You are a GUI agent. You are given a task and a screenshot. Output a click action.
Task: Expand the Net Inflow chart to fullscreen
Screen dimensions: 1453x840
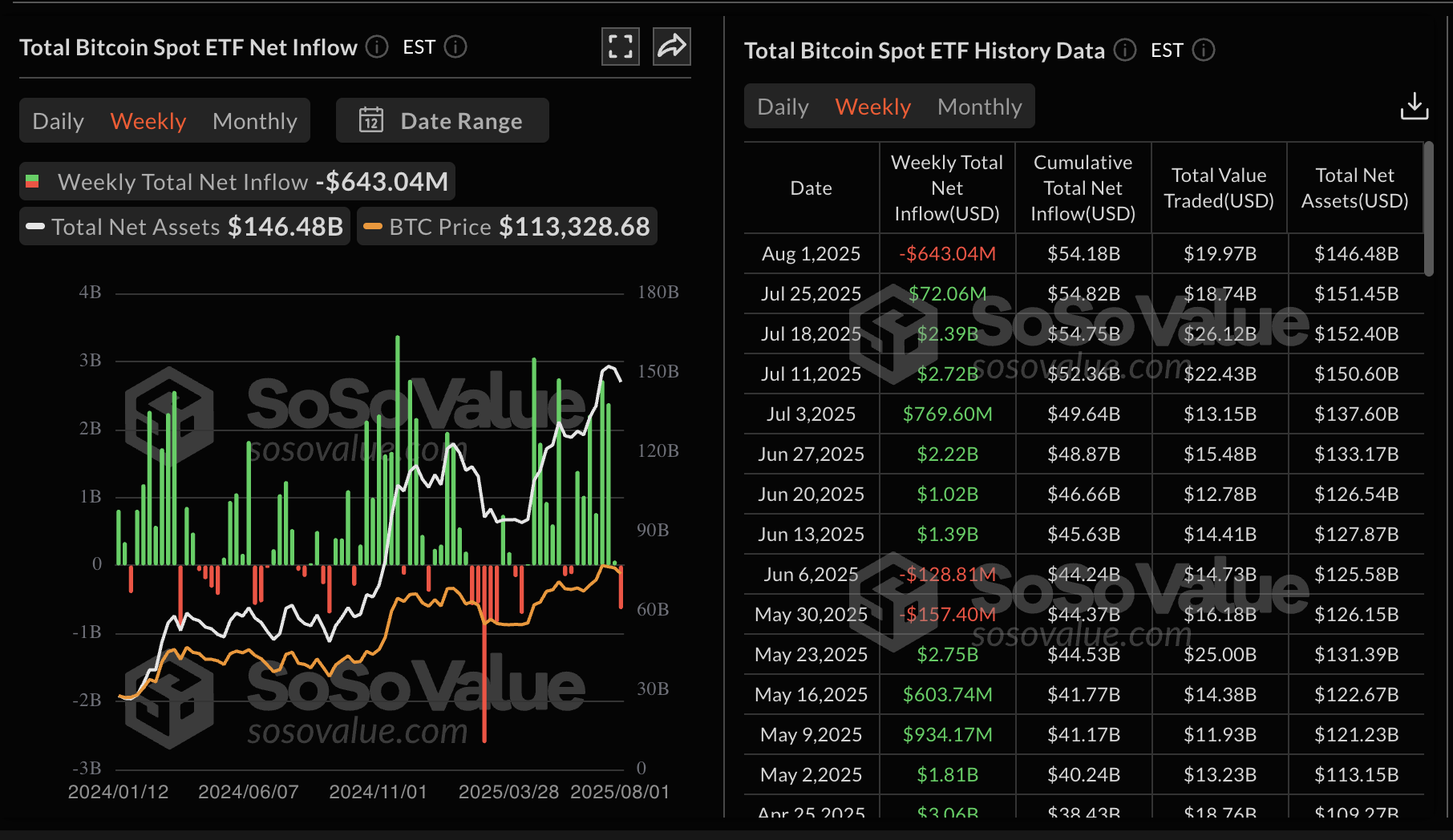tap(620, 47)
